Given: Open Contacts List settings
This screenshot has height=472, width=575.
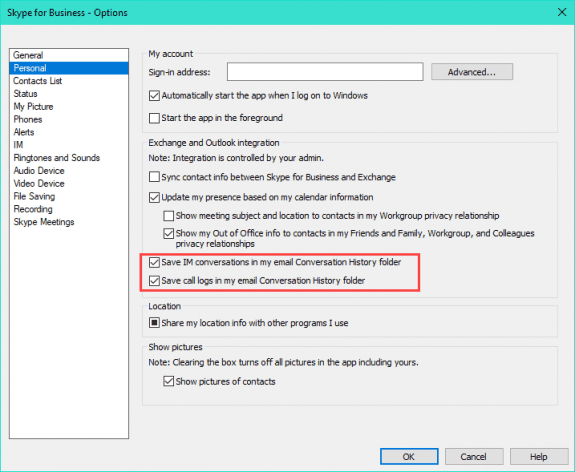Looking at the screenshot, I should 69,81.
